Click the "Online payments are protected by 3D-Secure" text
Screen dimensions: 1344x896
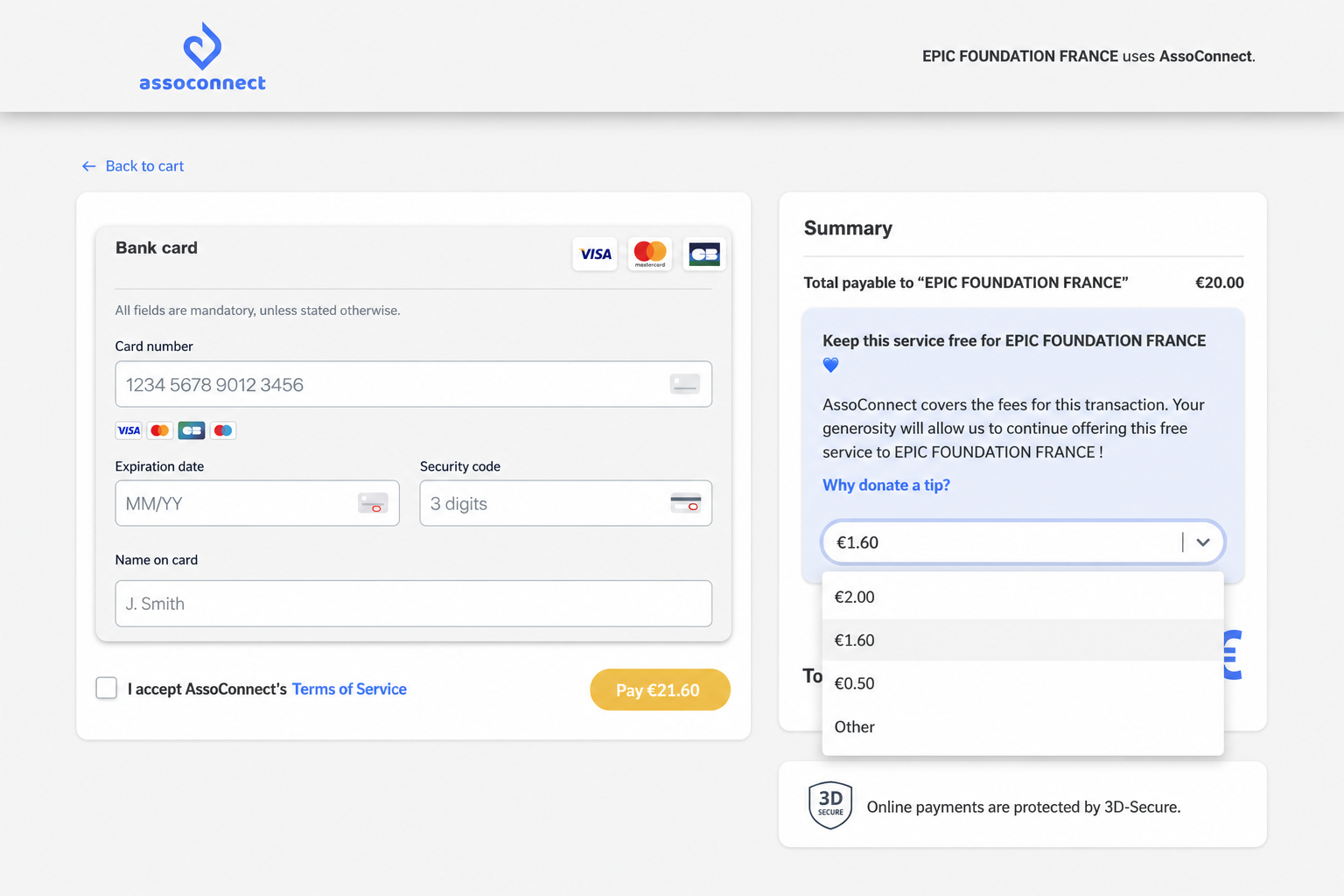tap(1024, 807)
